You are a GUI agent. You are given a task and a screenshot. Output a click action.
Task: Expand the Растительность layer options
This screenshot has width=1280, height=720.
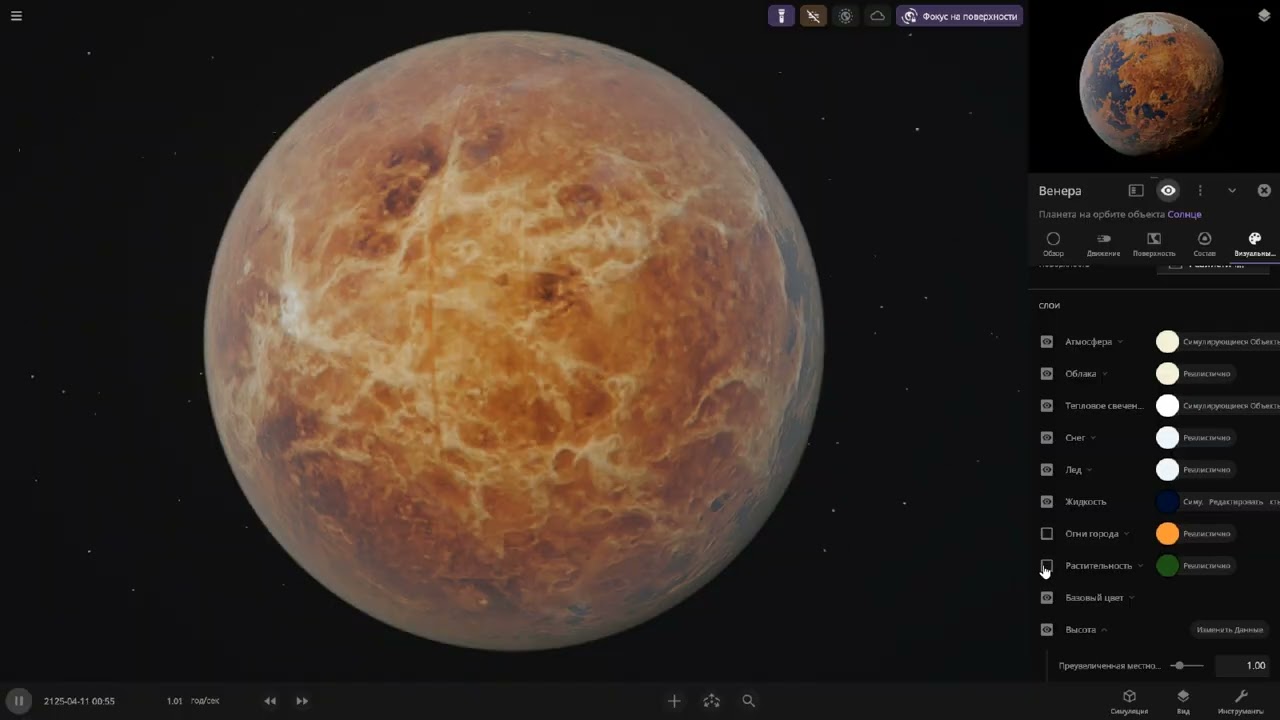point(1140,566)
